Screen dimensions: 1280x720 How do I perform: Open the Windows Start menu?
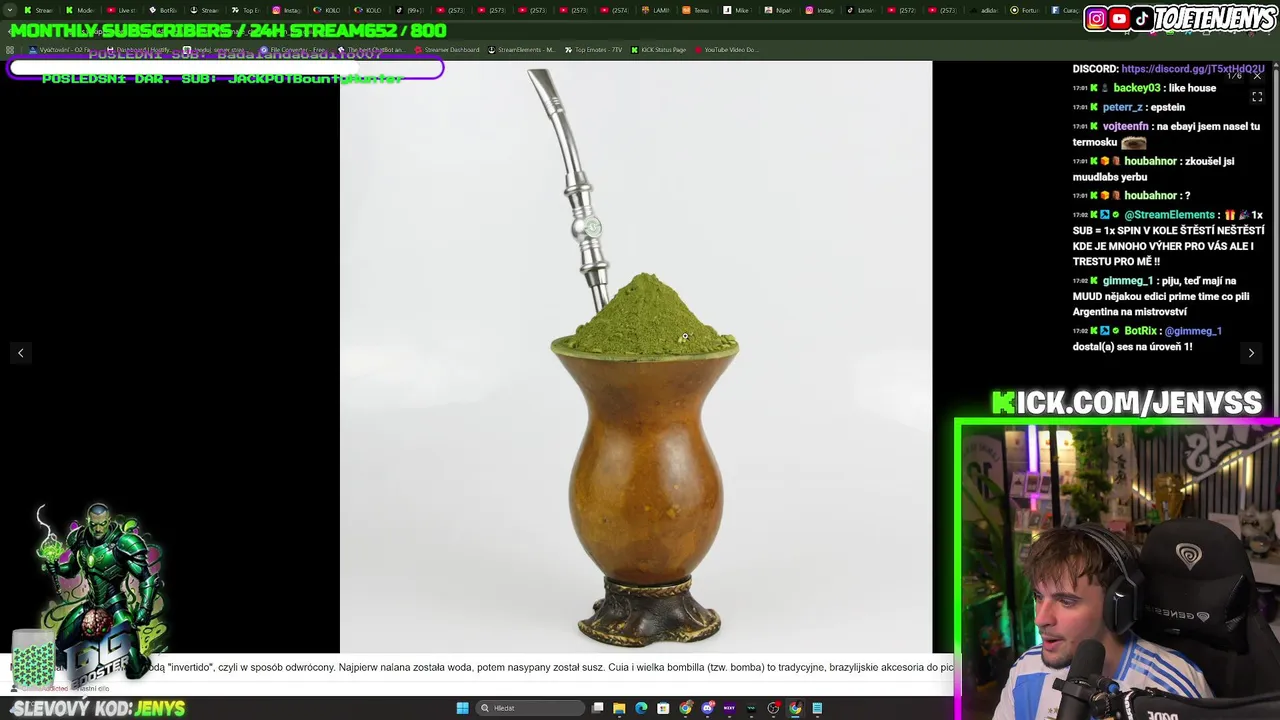point(462,708)
